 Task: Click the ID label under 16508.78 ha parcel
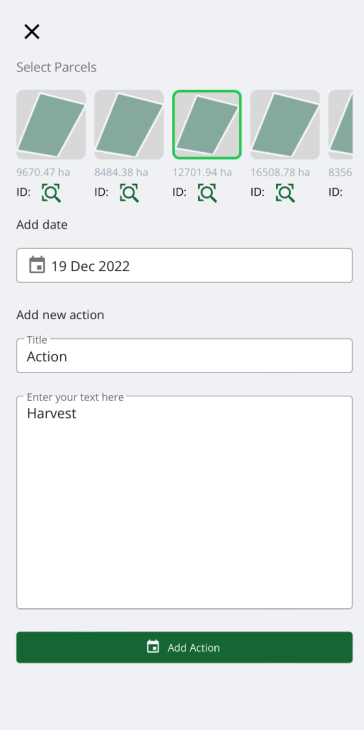pos(257,192)
